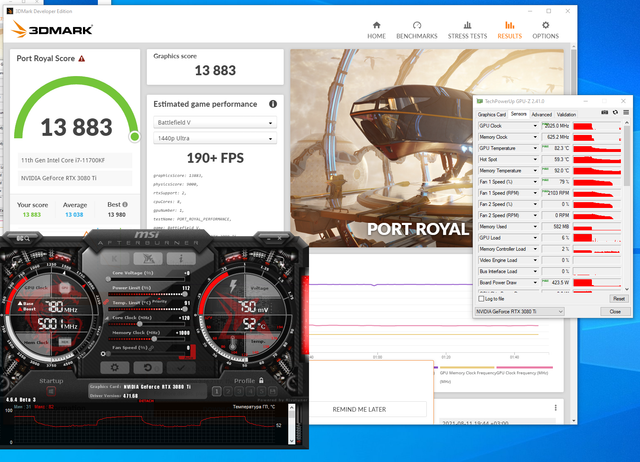Click Your score value 13 883
This screenshot has width=640, height=462.
point(32,215)
